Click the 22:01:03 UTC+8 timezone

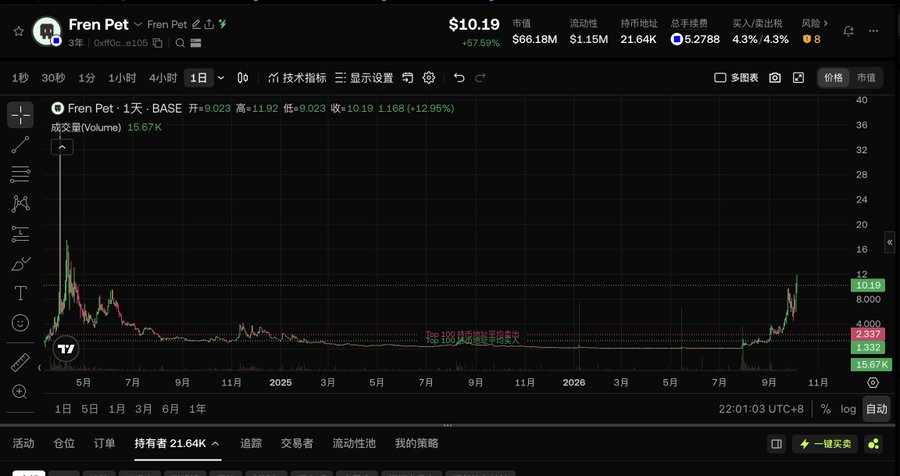pos(761,409)
